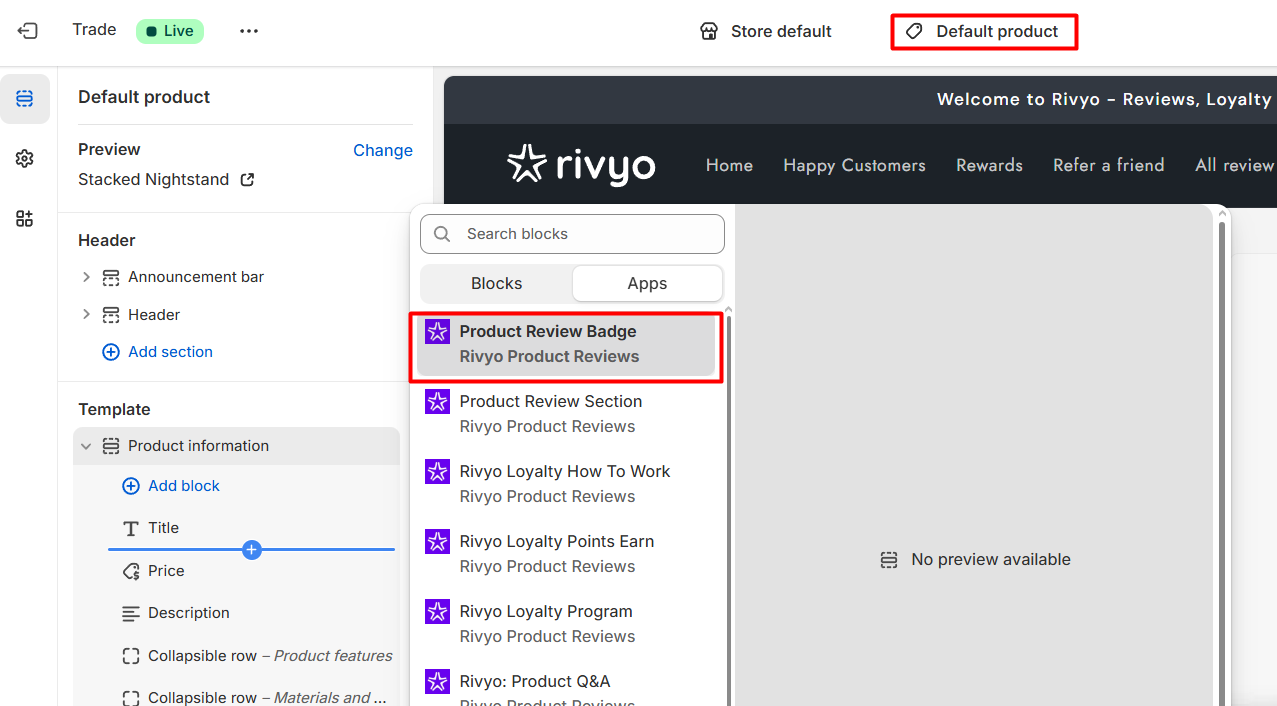
Task: Click the block list scrollbar
Action: [x=729, y=510]
